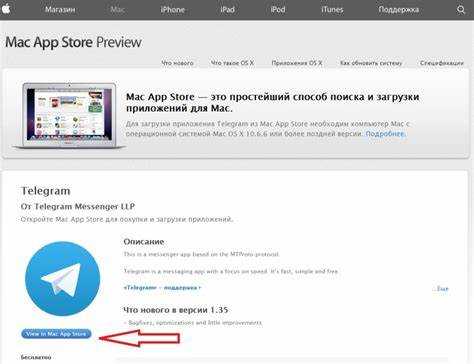
Task: Switch to the Что нового tab
Action: (x=177, y=63)
